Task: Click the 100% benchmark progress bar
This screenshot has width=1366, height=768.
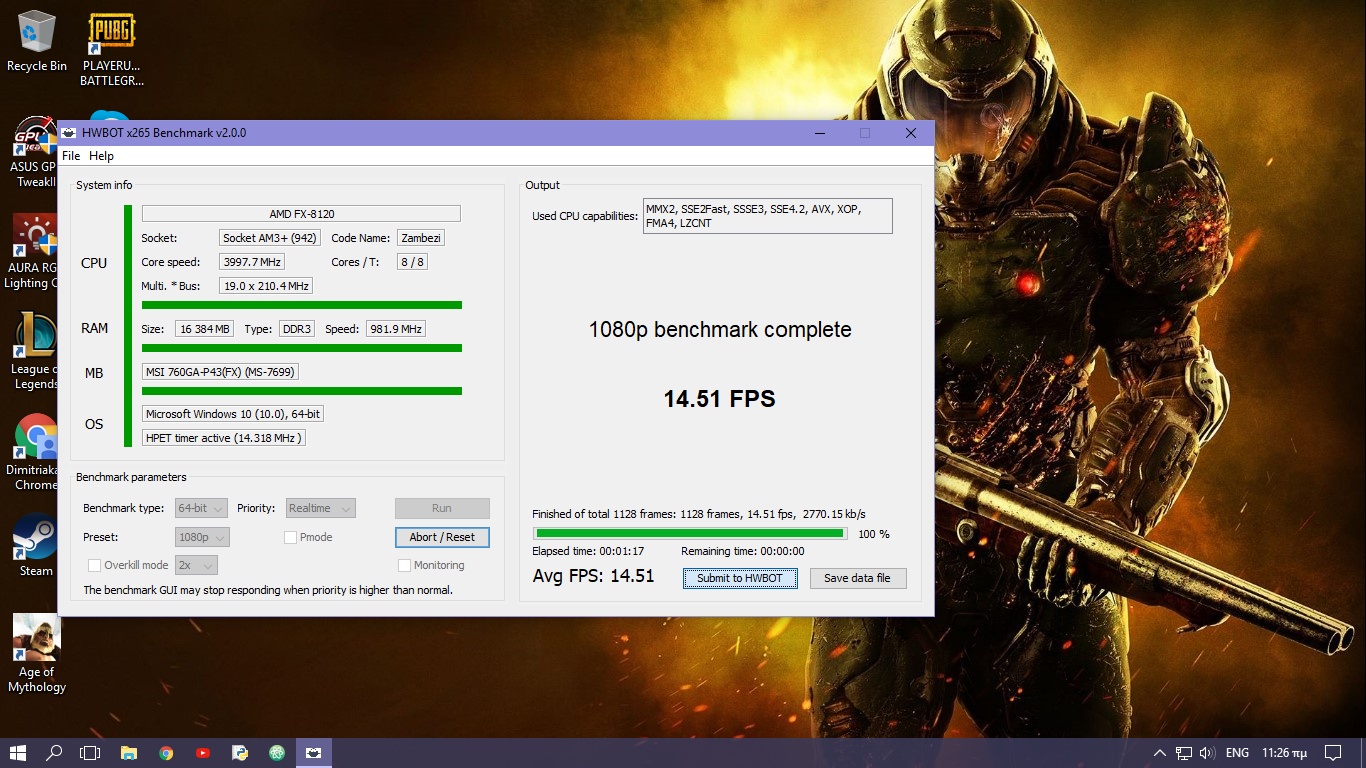Action: click(690, 534)
